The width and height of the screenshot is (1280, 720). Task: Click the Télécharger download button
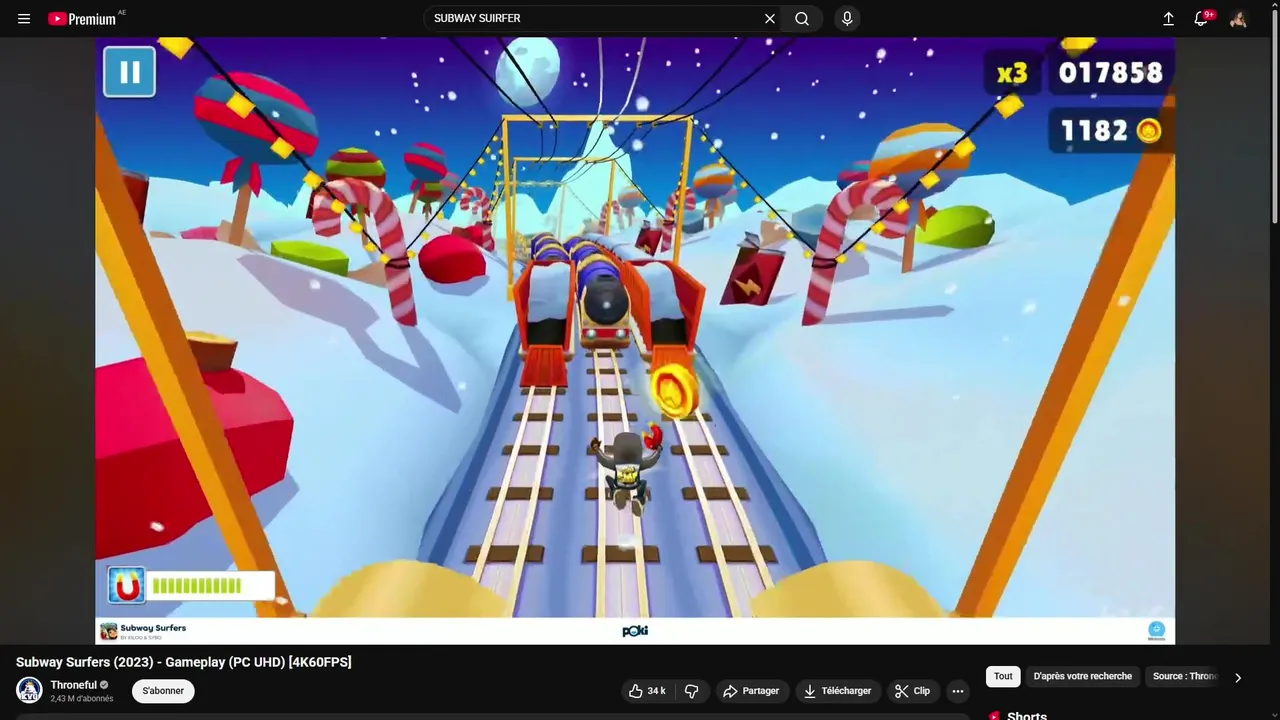tap(837, 691)
